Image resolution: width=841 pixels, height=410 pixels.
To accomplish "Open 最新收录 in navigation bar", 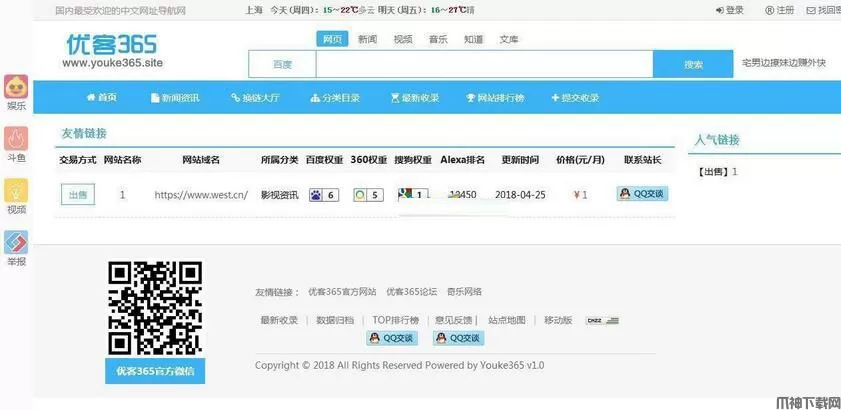I will pyautogui.click(x=415, y=98).
